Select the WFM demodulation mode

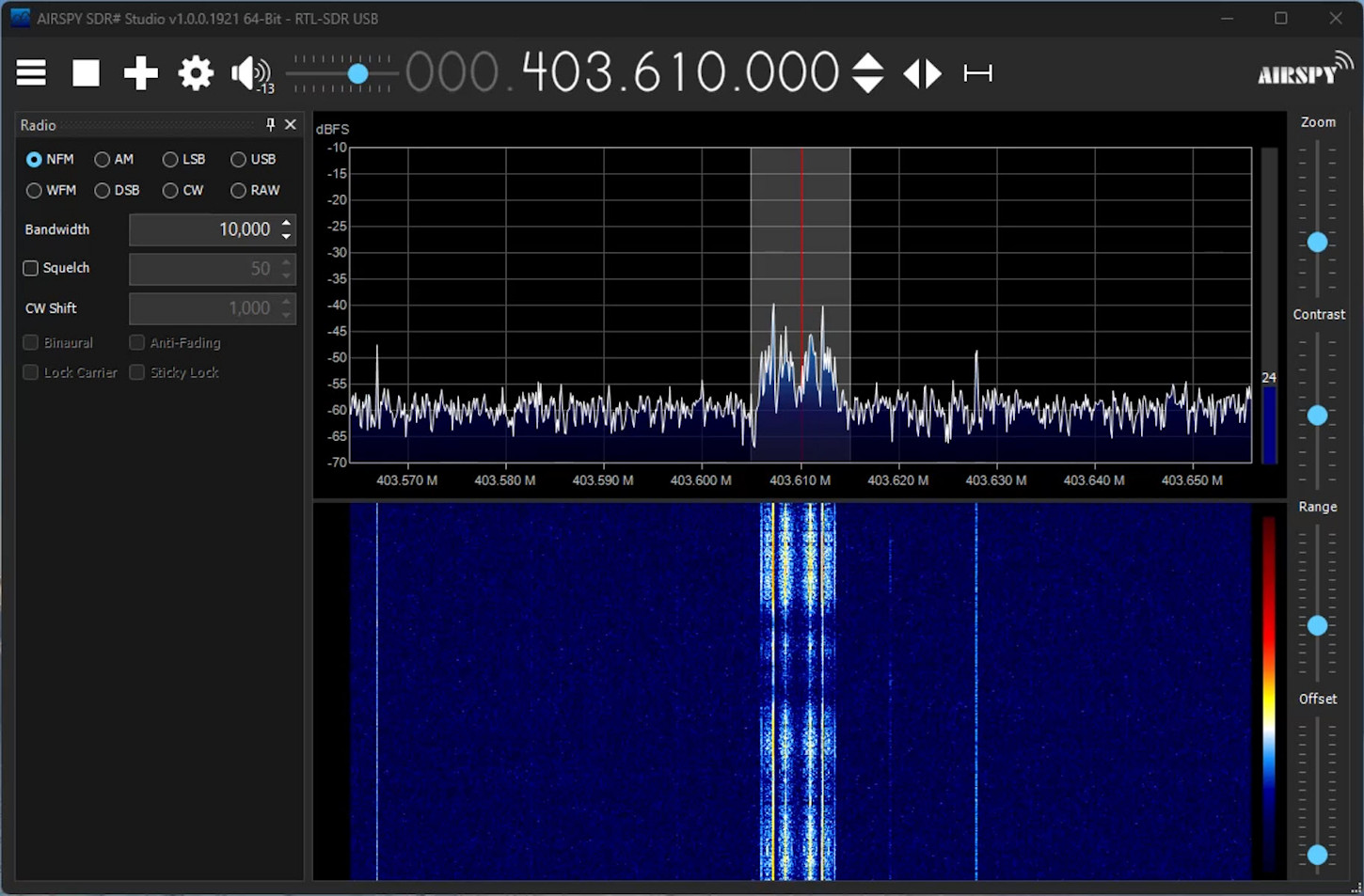(34, 190)
